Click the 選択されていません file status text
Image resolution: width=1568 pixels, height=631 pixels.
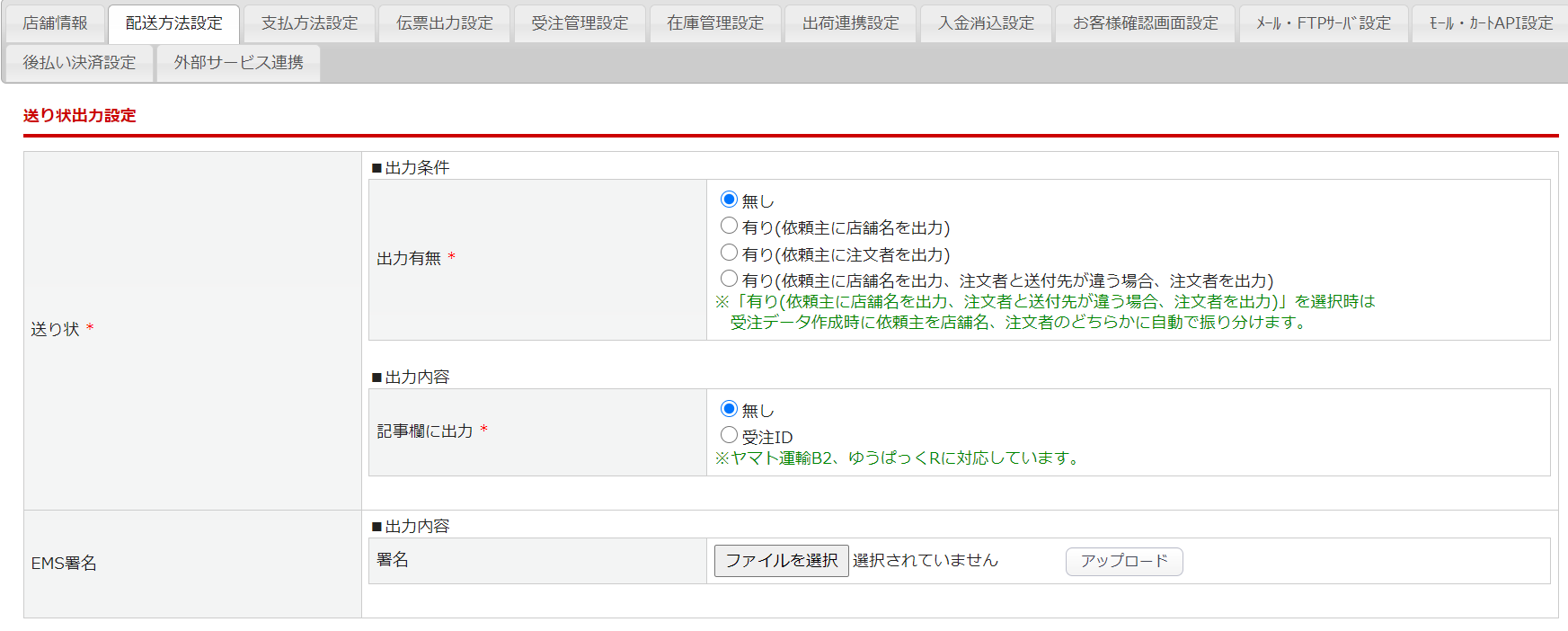coord(926,561)
